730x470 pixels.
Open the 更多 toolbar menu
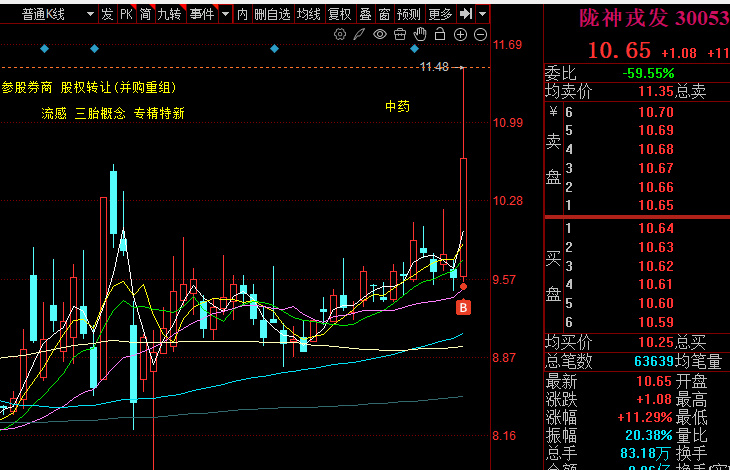[x=439, y=14]
